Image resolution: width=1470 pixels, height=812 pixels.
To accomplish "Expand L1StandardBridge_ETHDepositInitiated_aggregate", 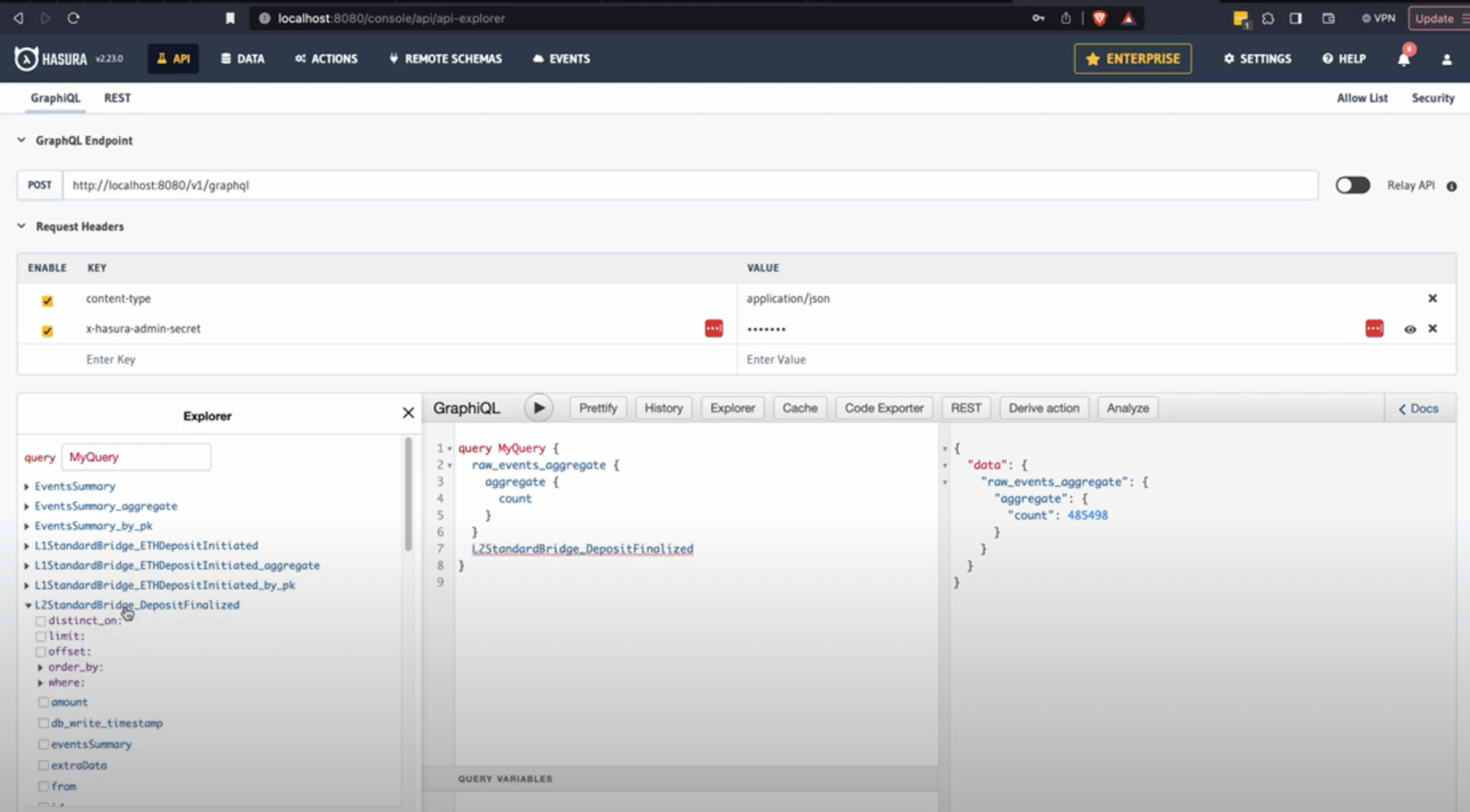I will 172,566.
